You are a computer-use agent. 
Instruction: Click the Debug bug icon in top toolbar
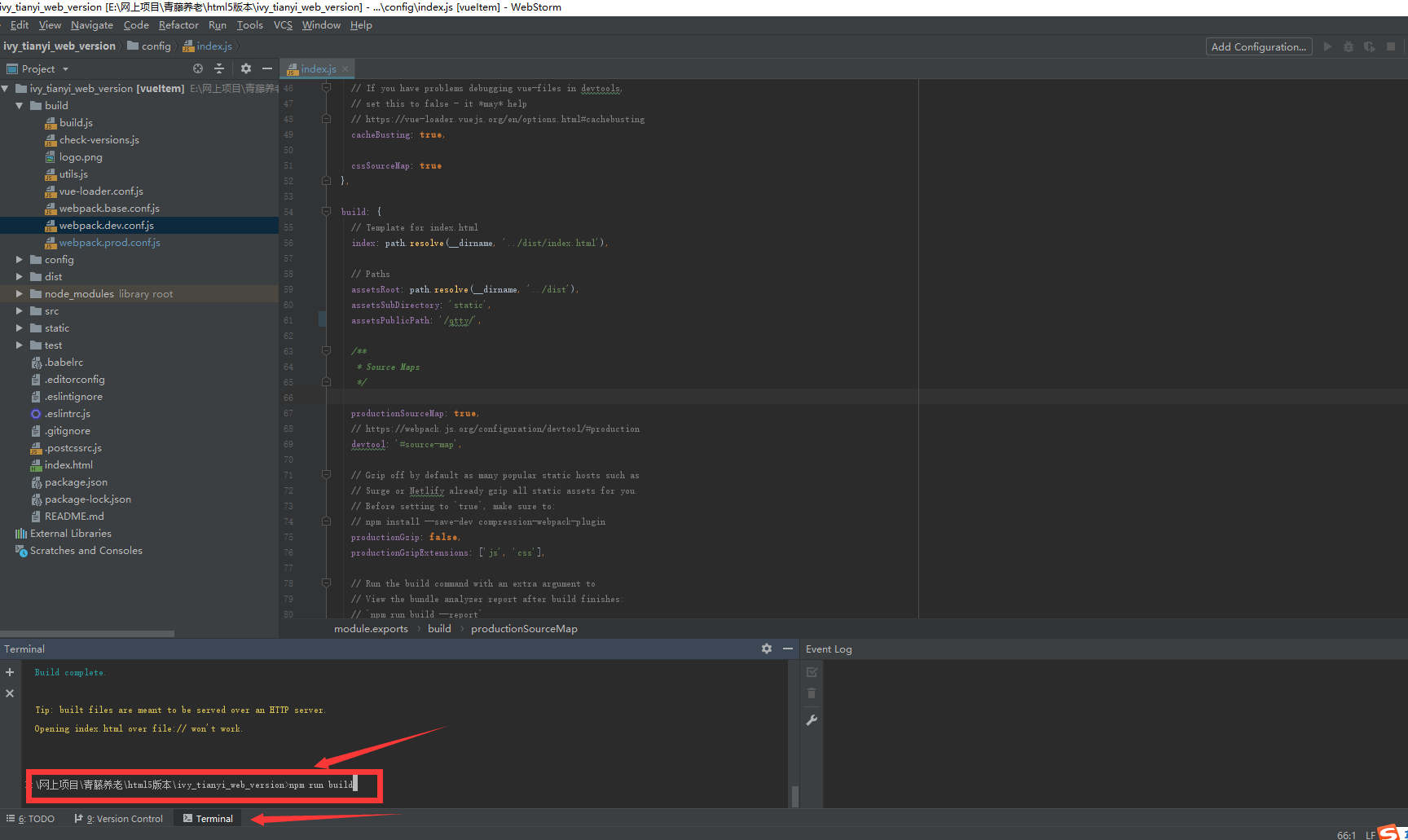tap(1349, 46)
